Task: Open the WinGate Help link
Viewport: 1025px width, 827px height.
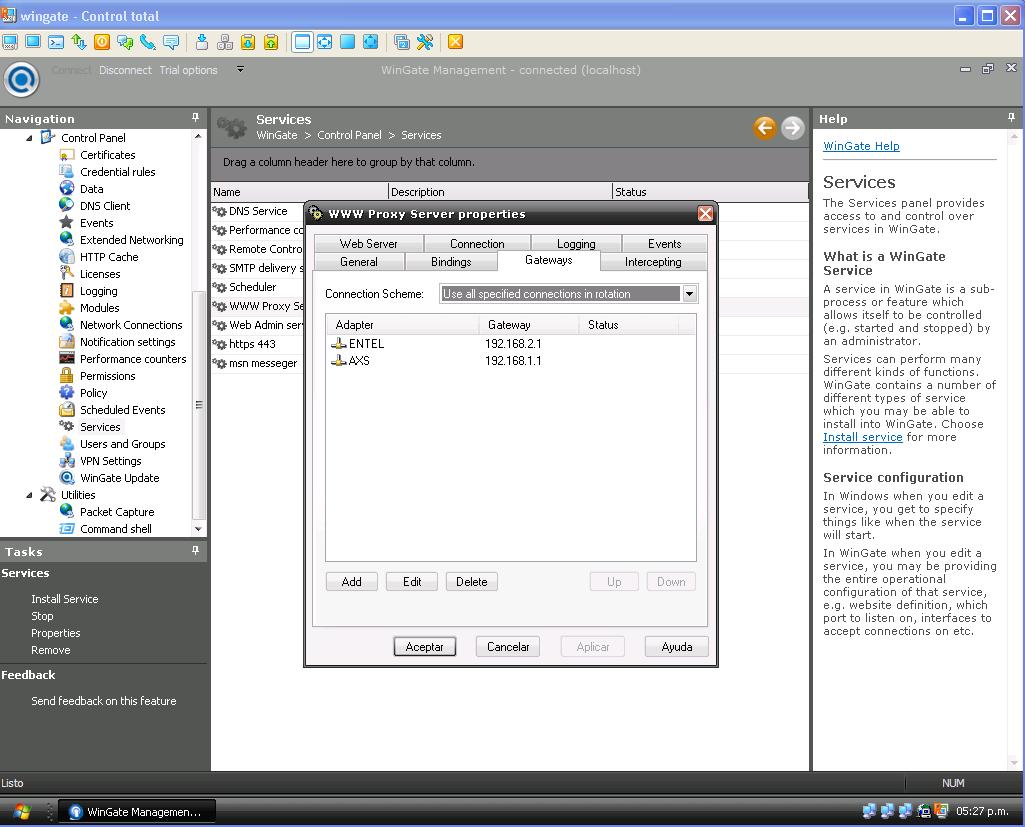Action: (861, 146)
